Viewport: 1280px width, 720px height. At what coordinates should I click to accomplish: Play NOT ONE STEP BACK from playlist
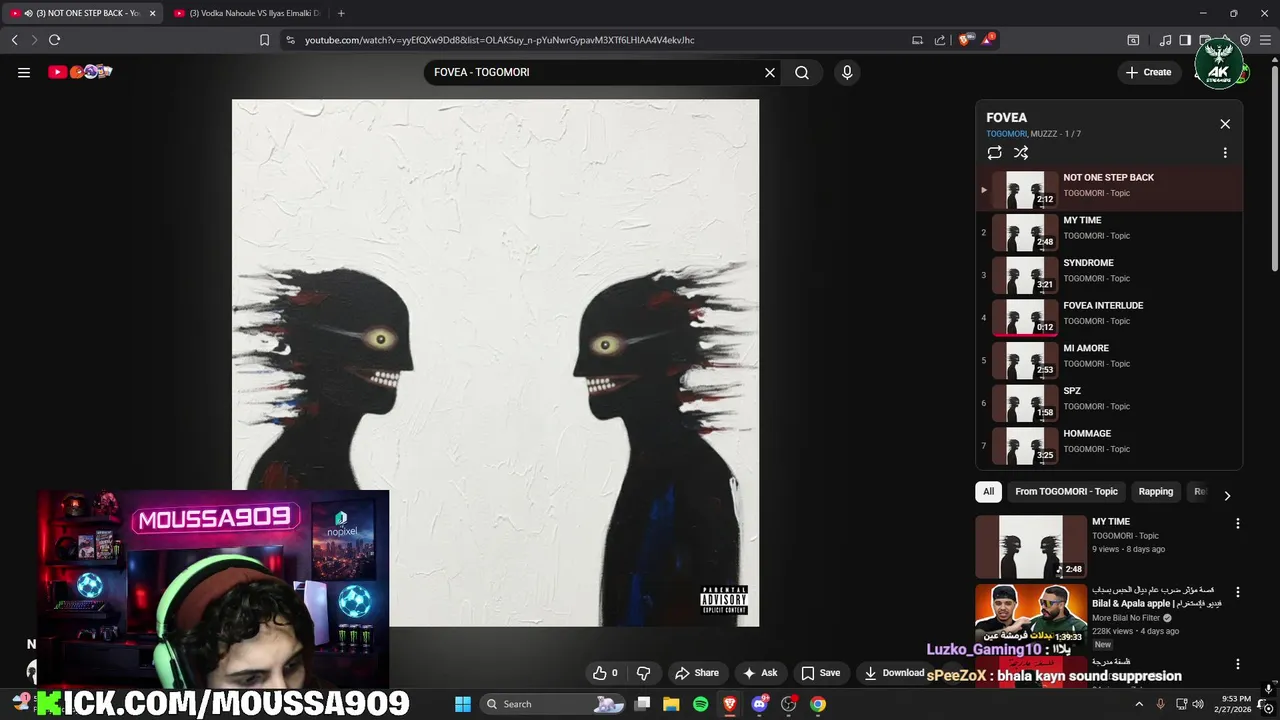coord(1109,189)
